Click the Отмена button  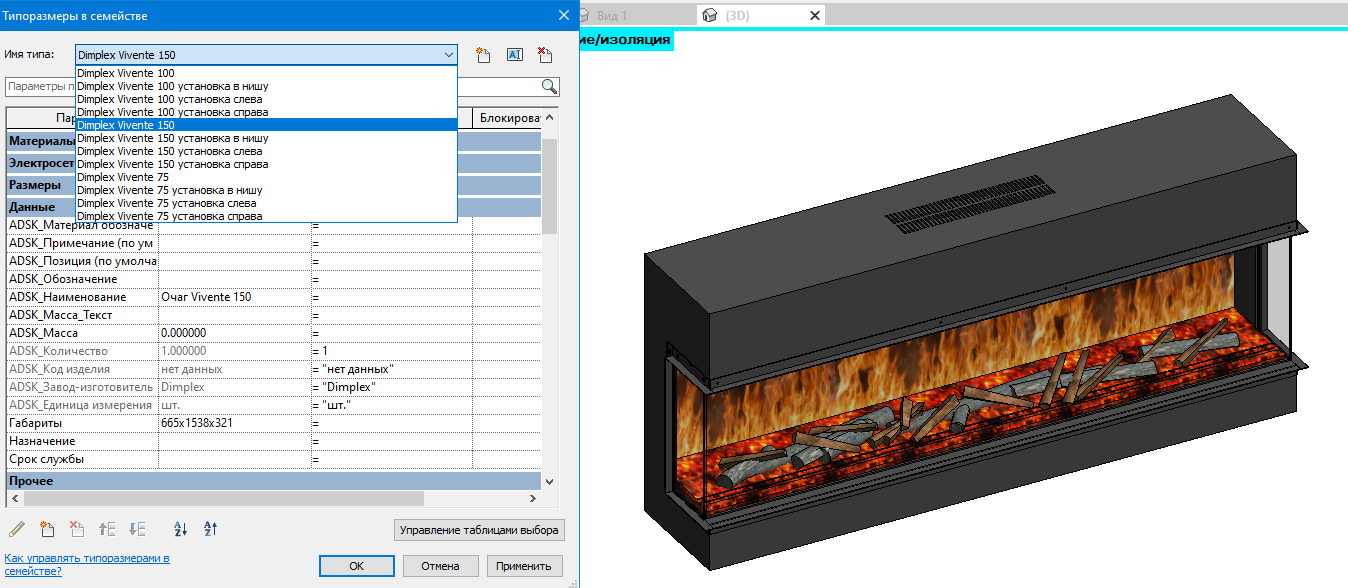point(440,566)
